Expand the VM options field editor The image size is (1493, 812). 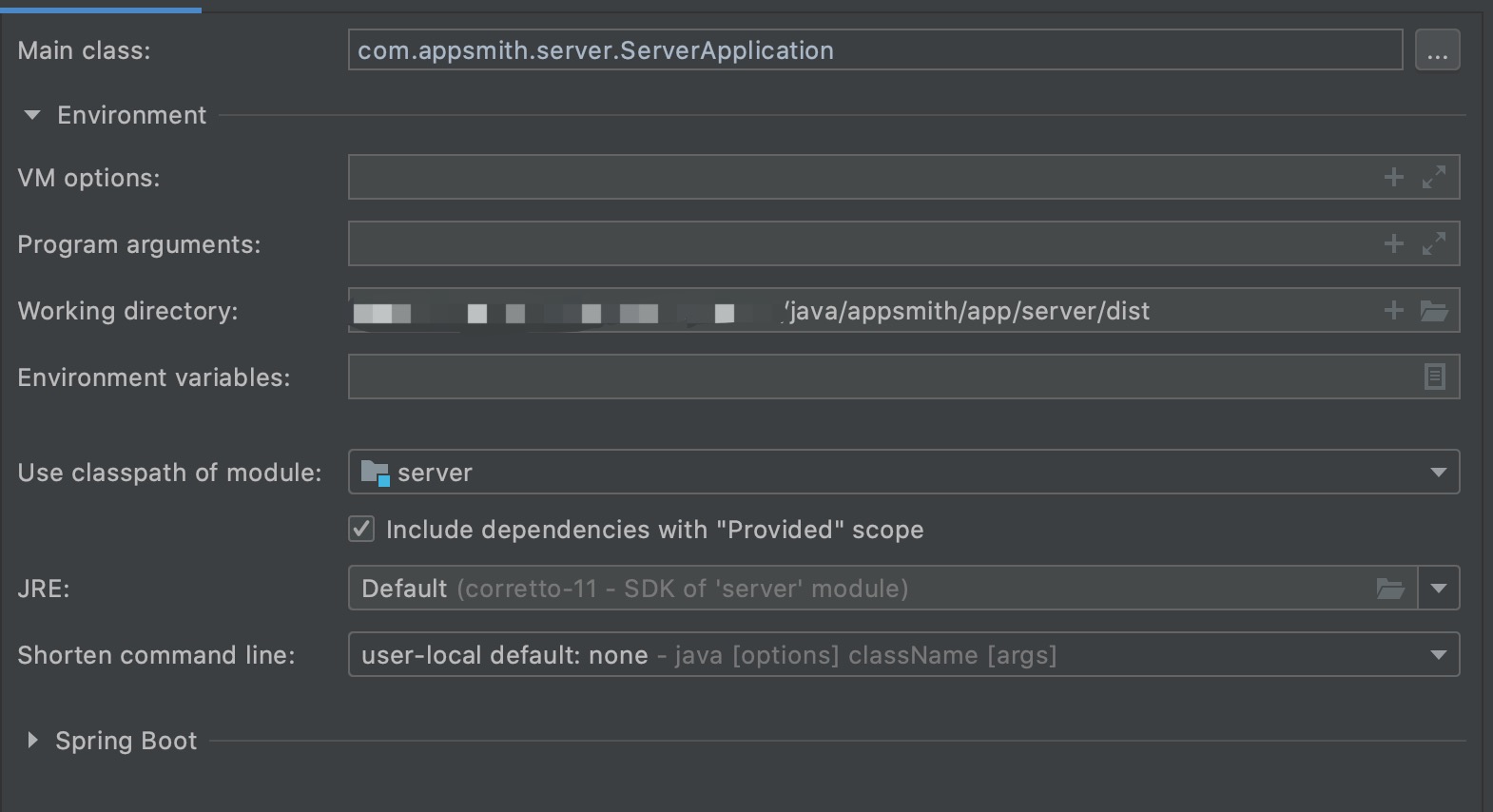1434,177
